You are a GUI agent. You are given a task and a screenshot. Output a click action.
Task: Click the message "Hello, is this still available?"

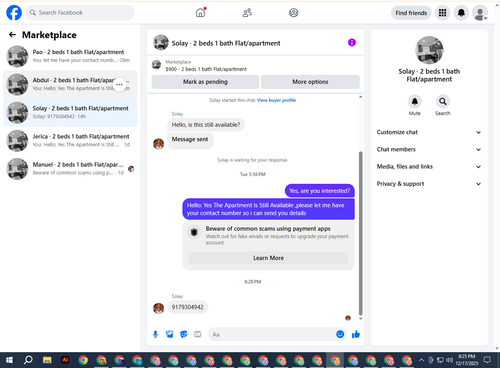tap(206, 125)
